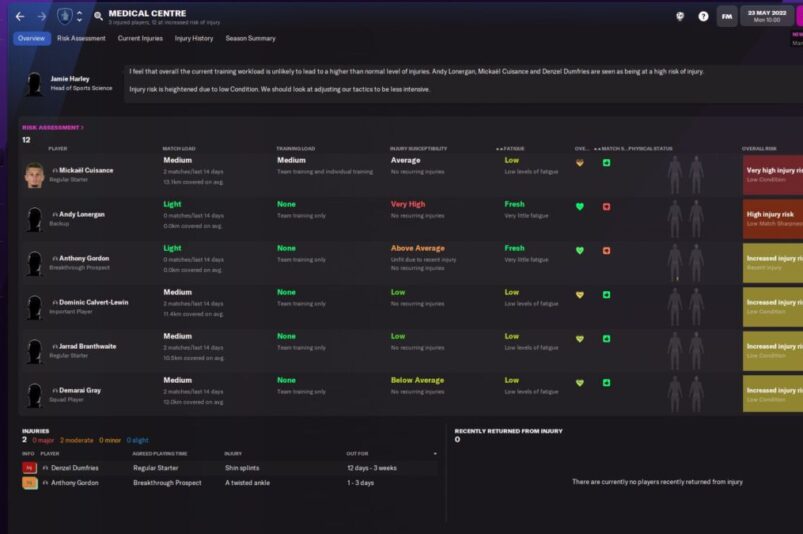This screenshot has width=803, height=534.
Task: Open the club shield badge menu
Action: (65, 16)
